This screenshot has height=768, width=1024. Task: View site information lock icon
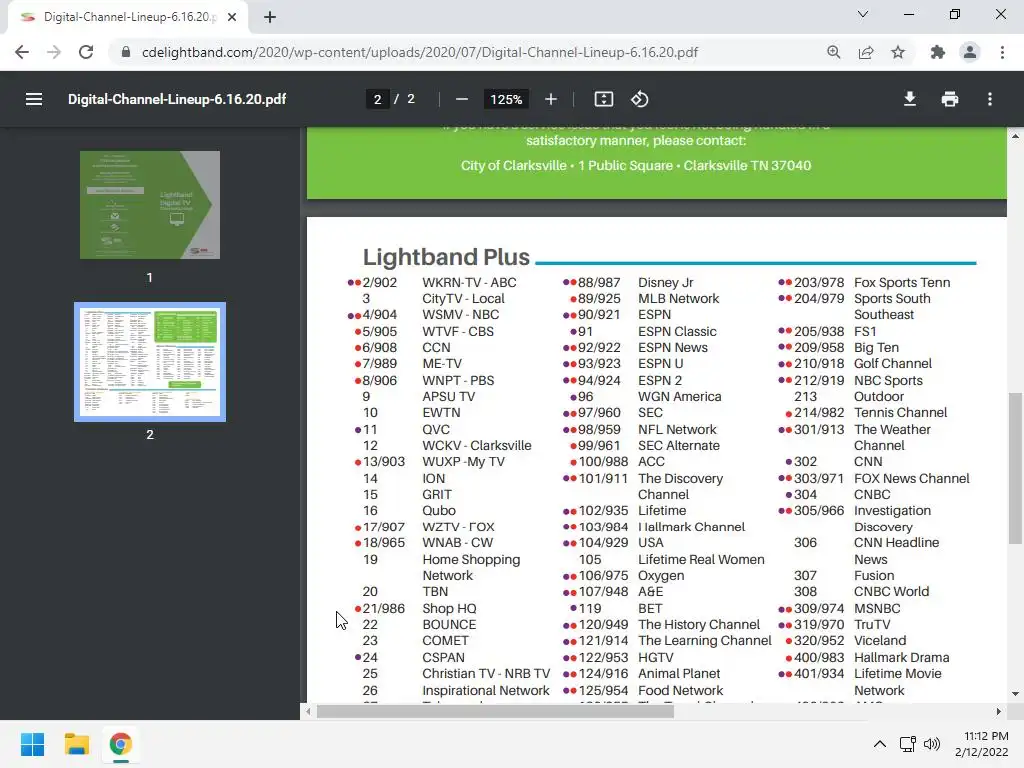pyautogui.click(x=126, y=52)
